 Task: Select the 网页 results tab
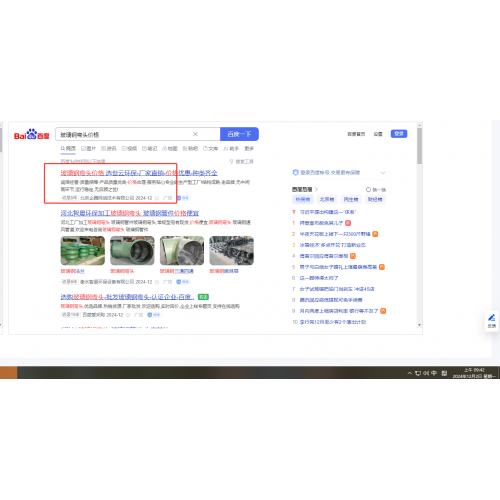tap(68, 148)
